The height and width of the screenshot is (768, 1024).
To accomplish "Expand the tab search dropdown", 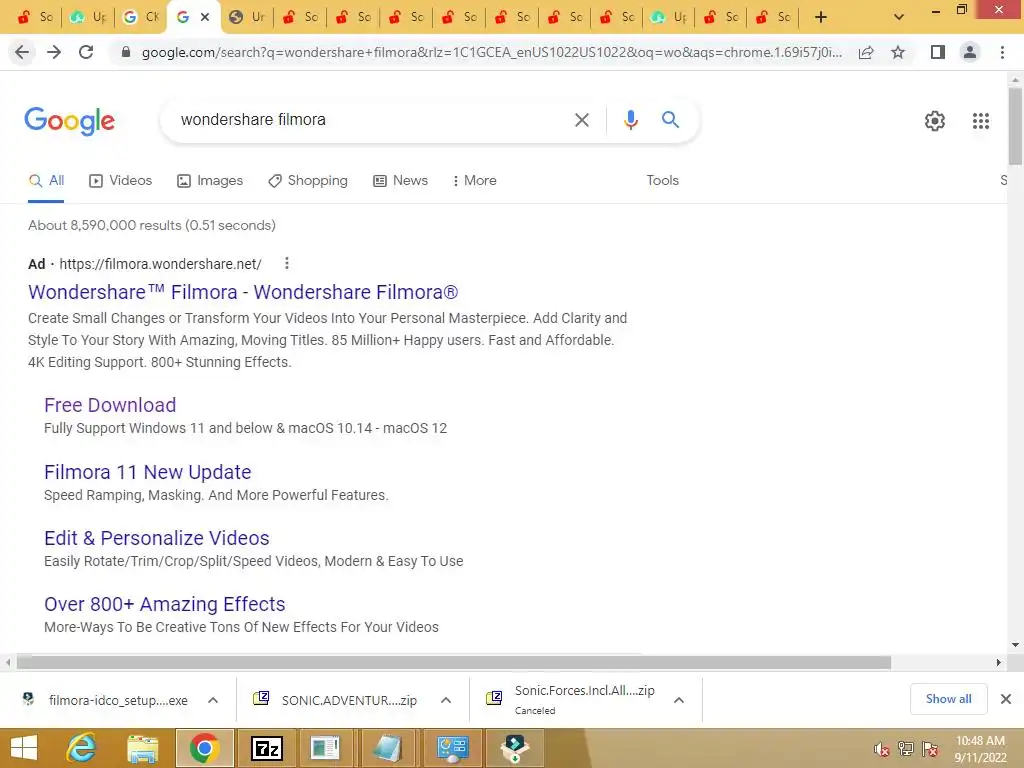I will point(899,17).
